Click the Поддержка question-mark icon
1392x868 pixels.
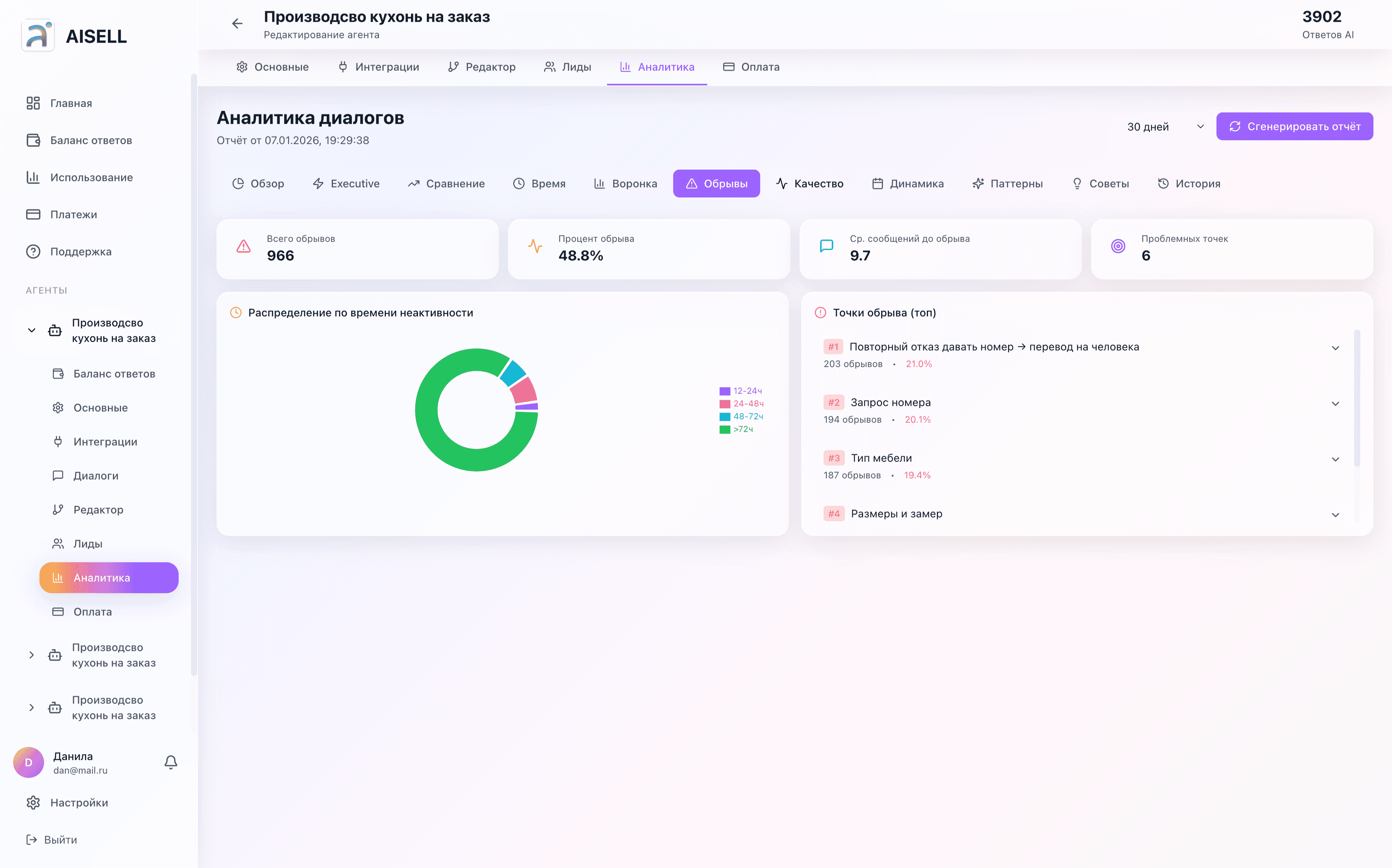point(33,252)
